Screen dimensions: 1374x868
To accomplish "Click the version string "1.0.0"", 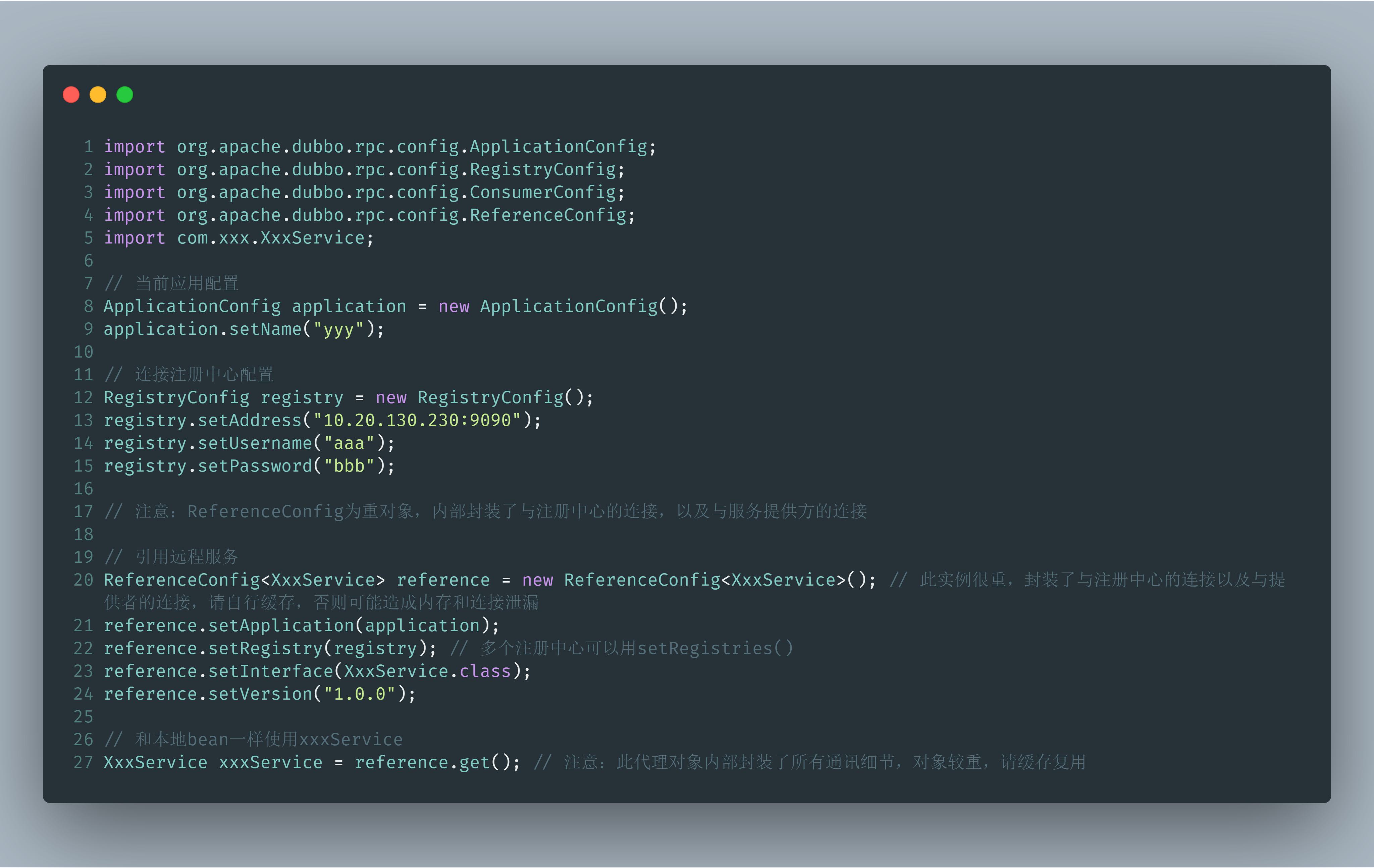I will 360,694.
